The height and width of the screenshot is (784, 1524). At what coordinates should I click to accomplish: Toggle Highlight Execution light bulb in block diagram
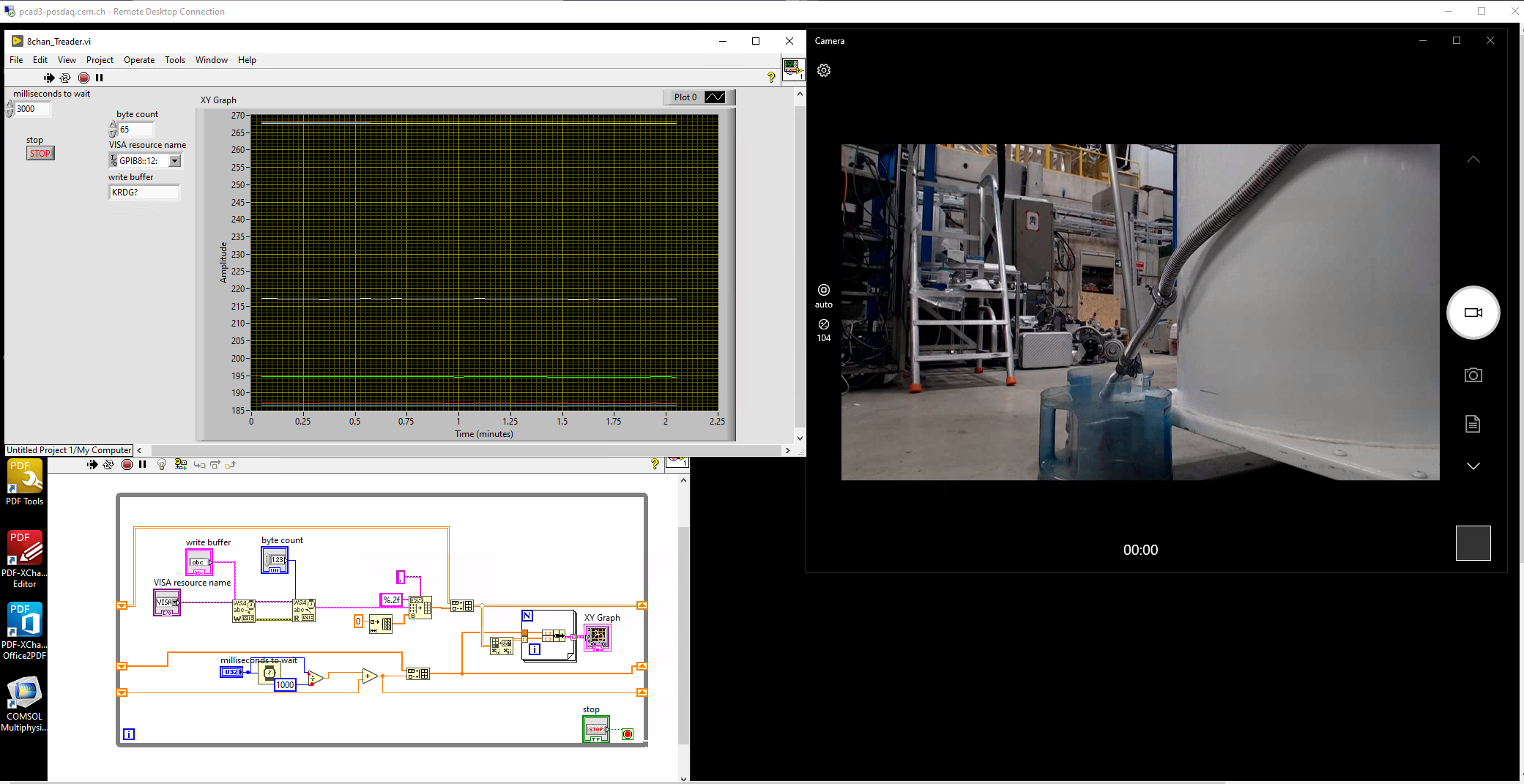[x=162, y=464]
